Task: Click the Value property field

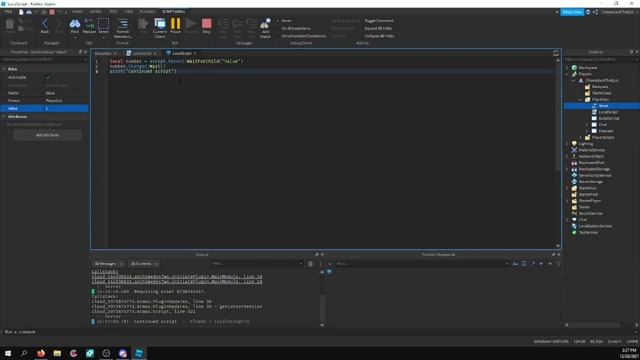Action: [66, 108]
